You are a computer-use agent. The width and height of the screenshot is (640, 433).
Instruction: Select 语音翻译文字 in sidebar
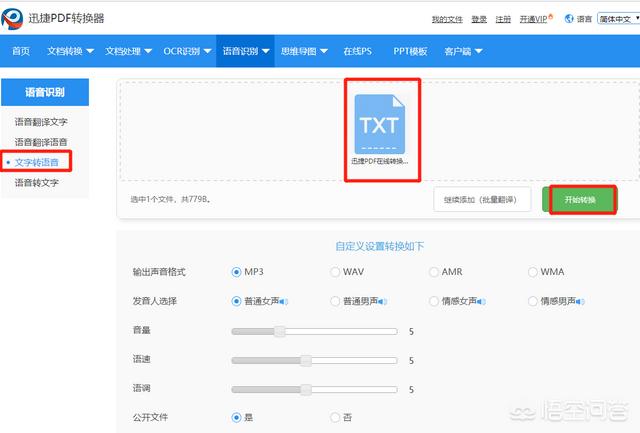[x=41, y=122]
